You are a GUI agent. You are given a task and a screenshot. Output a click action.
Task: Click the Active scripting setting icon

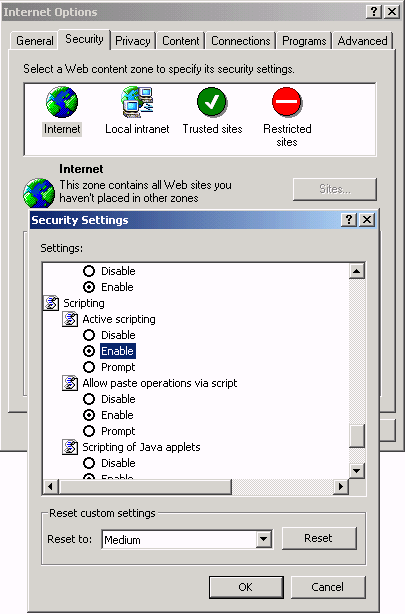click(x=70, y=319)
